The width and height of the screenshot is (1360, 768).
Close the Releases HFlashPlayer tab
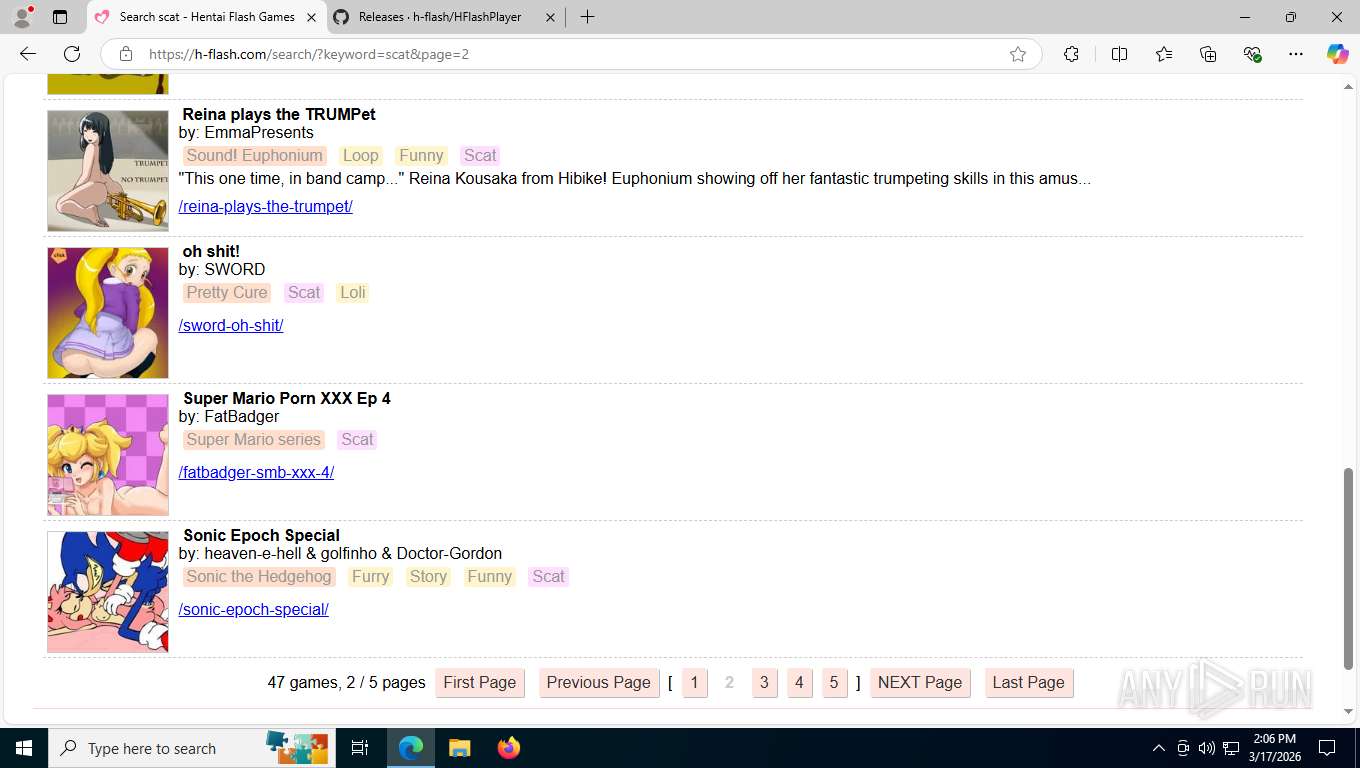(x=550, y=17)
